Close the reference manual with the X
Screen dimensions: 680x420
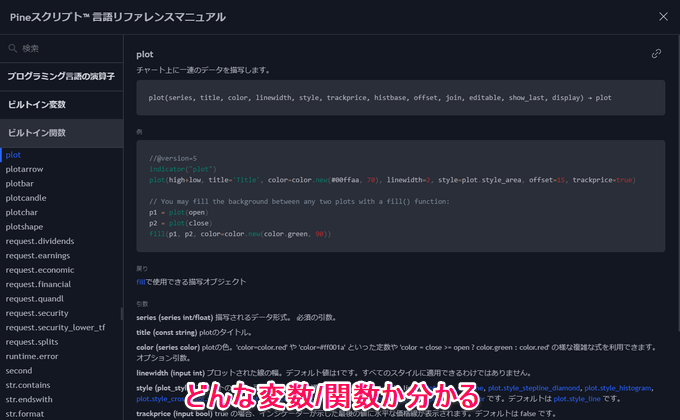664,16
